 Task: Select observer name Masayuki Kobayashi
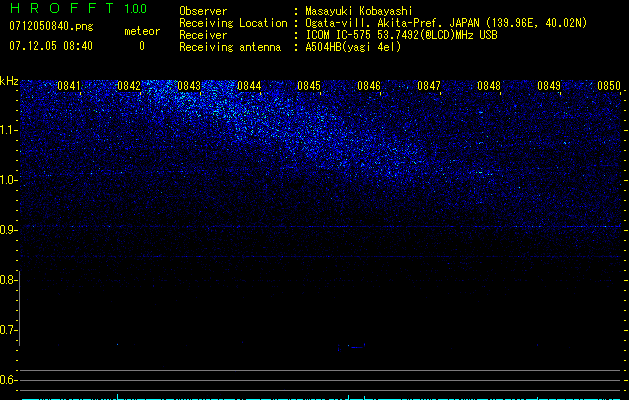coord(359,11)
